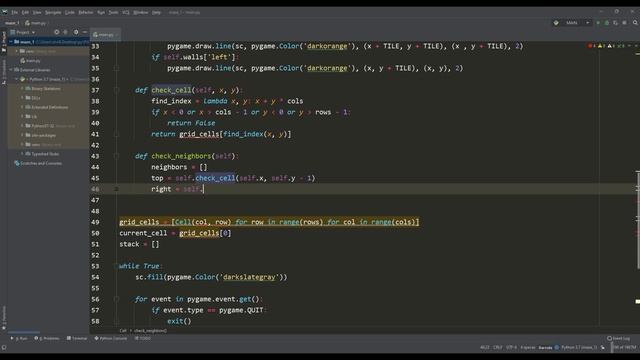Open the Refactor menu
Screen dimensions: 640x360
click(86, 12)
